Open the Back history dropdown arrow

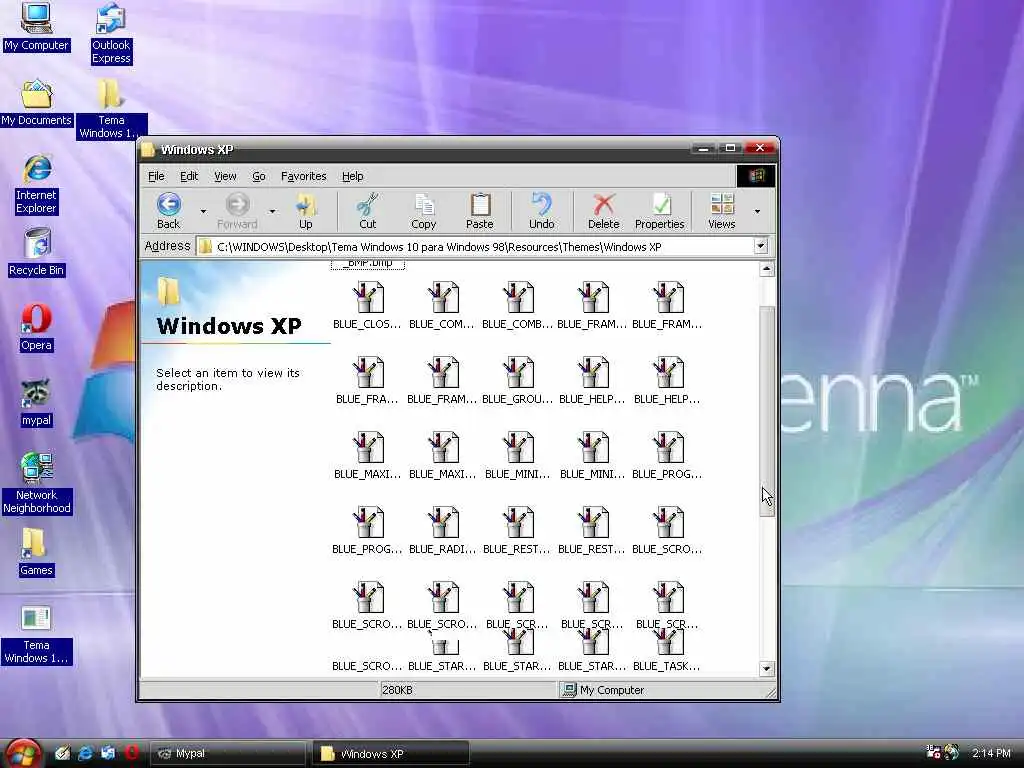point(203,211)
